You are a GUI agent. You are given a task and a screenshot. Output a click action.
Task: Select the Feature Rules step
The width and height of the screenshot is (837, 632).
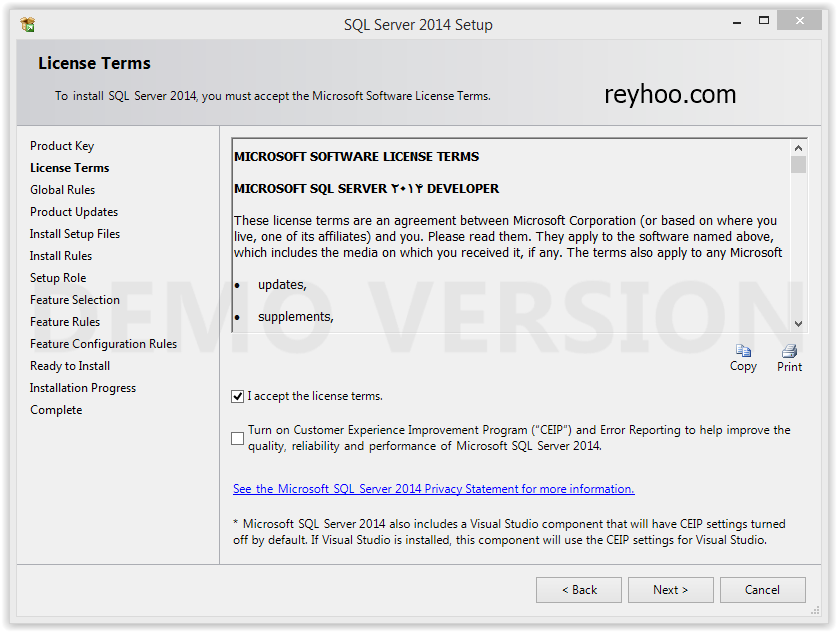(65, 322)
